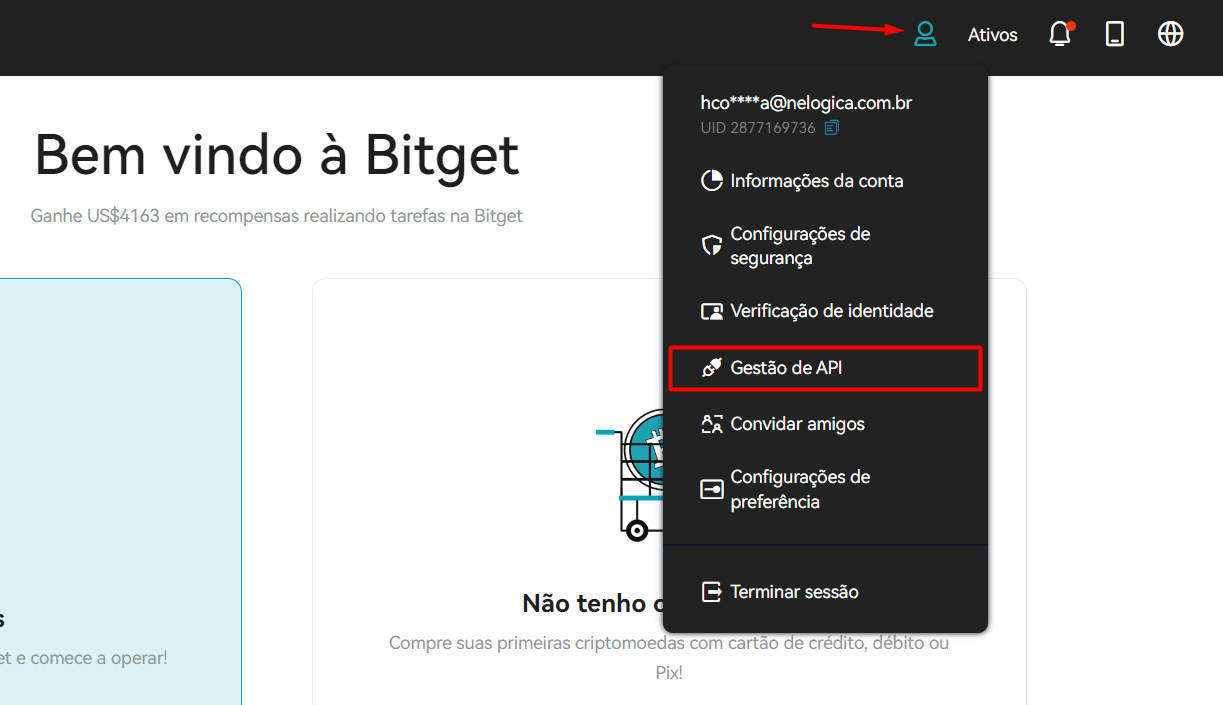1223x705 pixels.
Task: Open the language globe icon
Action: pyautogui.click(x=1170, y=34)
